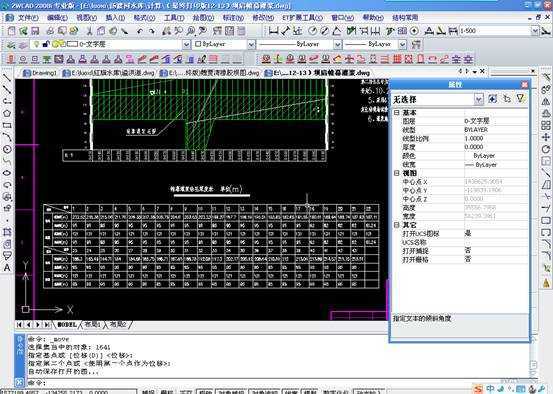
Task: Select the Ellipse tool in the left toolbar
Action: click(x=7, y=173)
